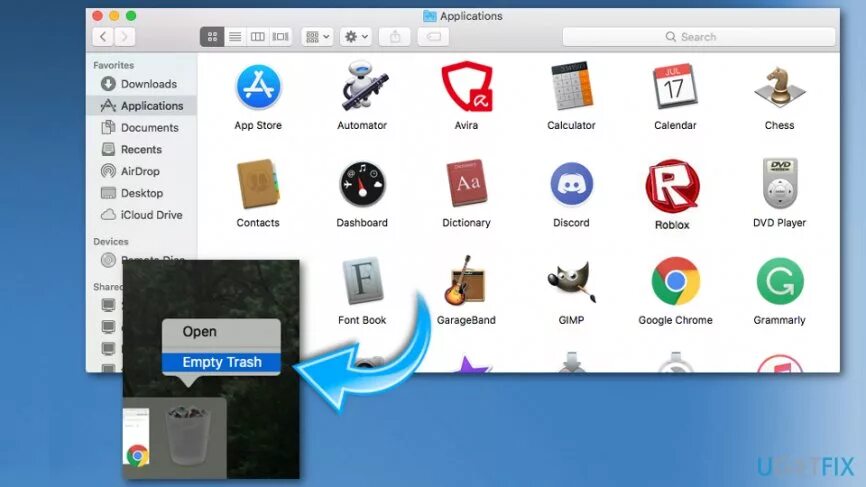Switch to list view in the toolbar
The image size is (866, 487).
(235, 37)
